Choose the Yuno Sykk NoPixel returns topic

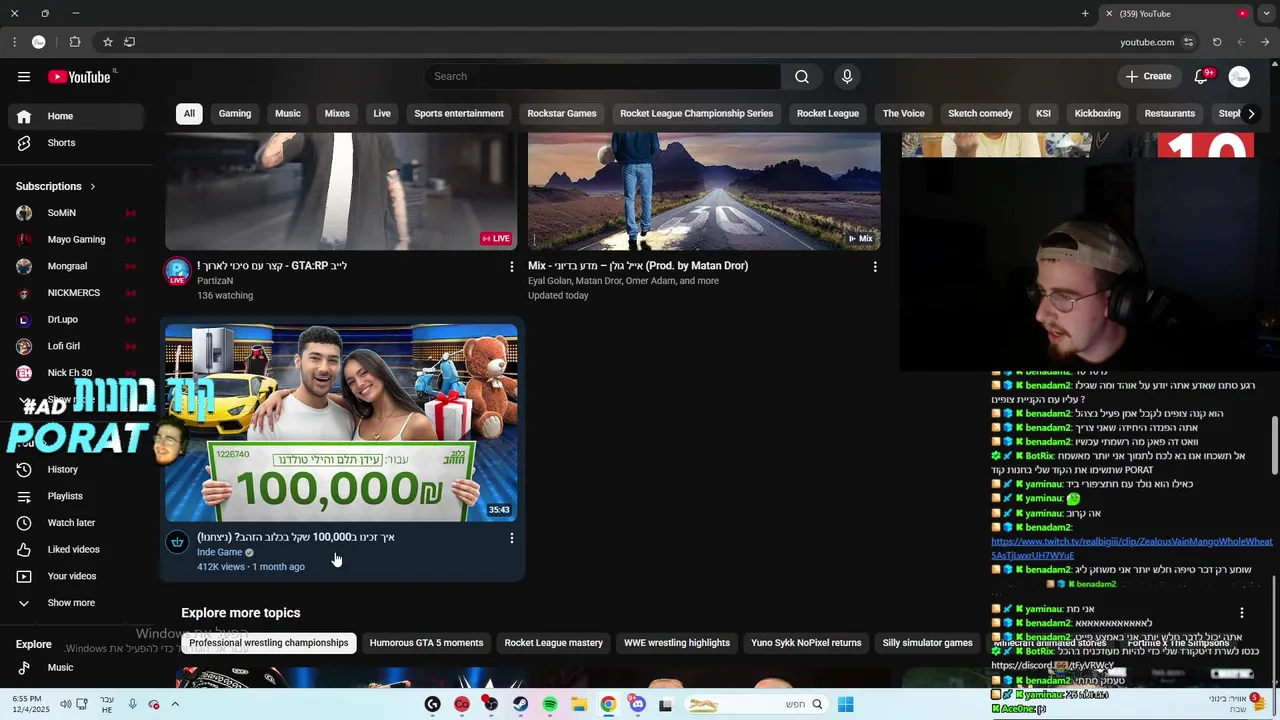coord(806,643)
